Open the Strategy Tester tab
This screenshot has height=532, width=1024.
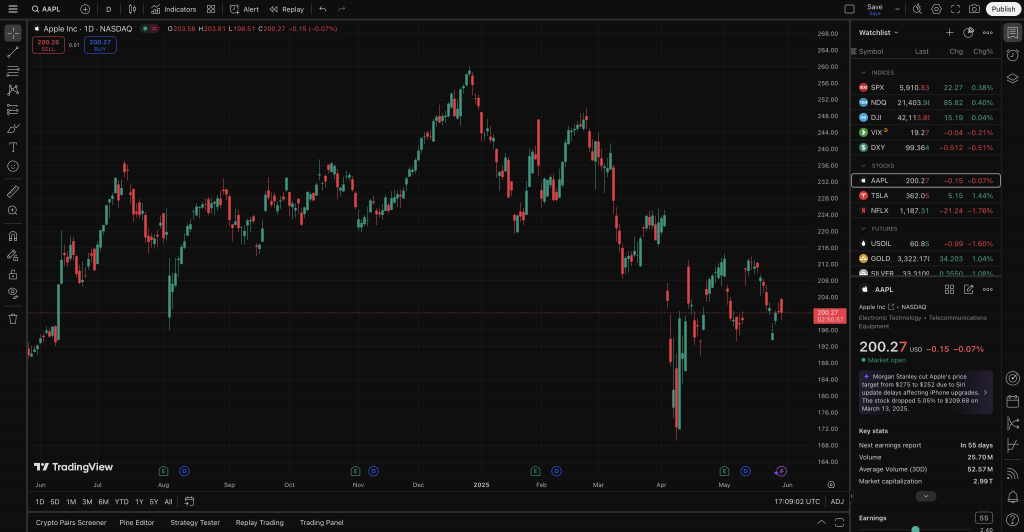pyautogui.click(x=195, y=523)
